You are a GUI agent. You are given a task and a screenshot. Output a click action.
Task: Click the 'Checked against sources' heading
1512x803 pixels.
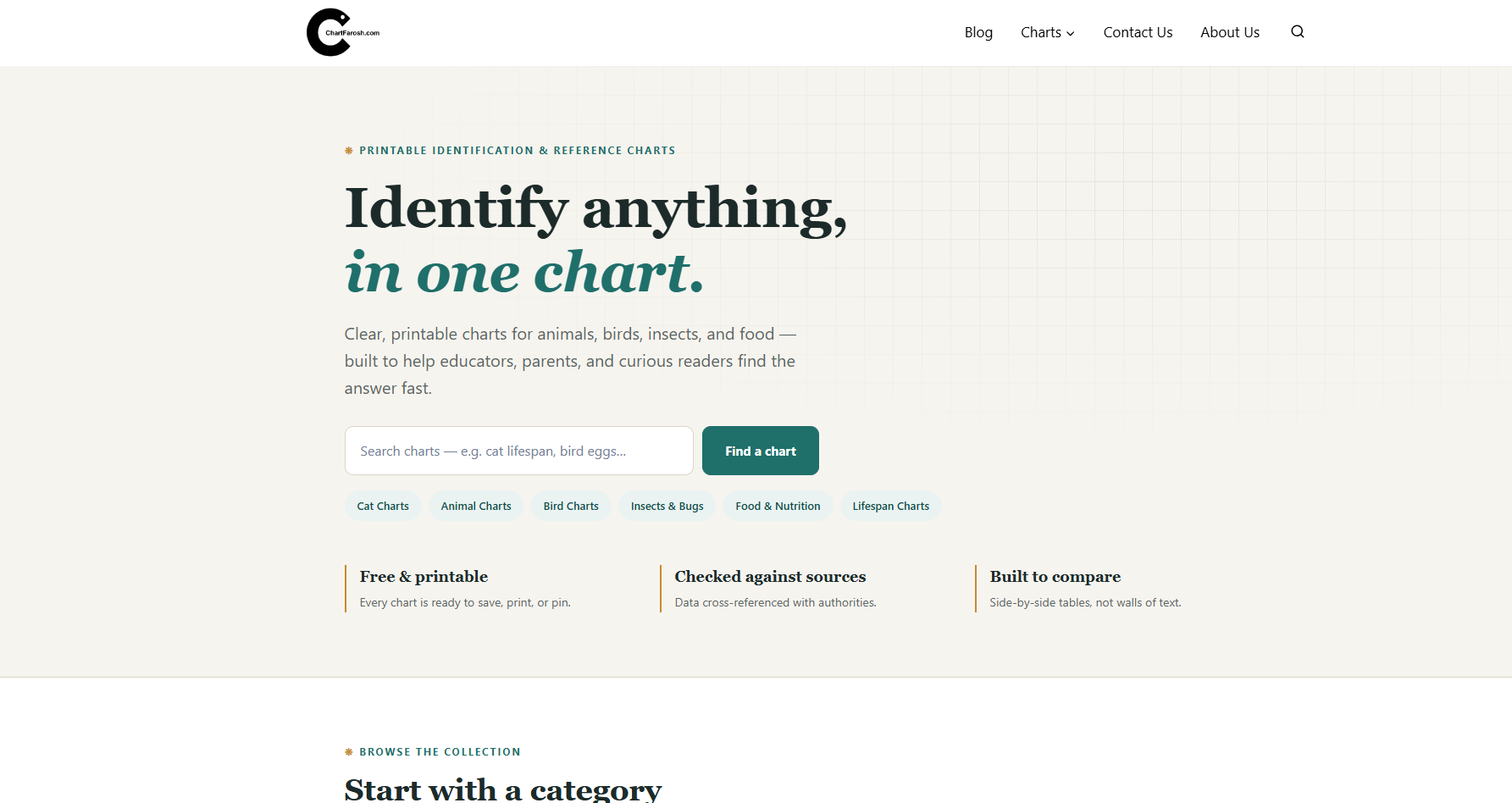[770, 577]
